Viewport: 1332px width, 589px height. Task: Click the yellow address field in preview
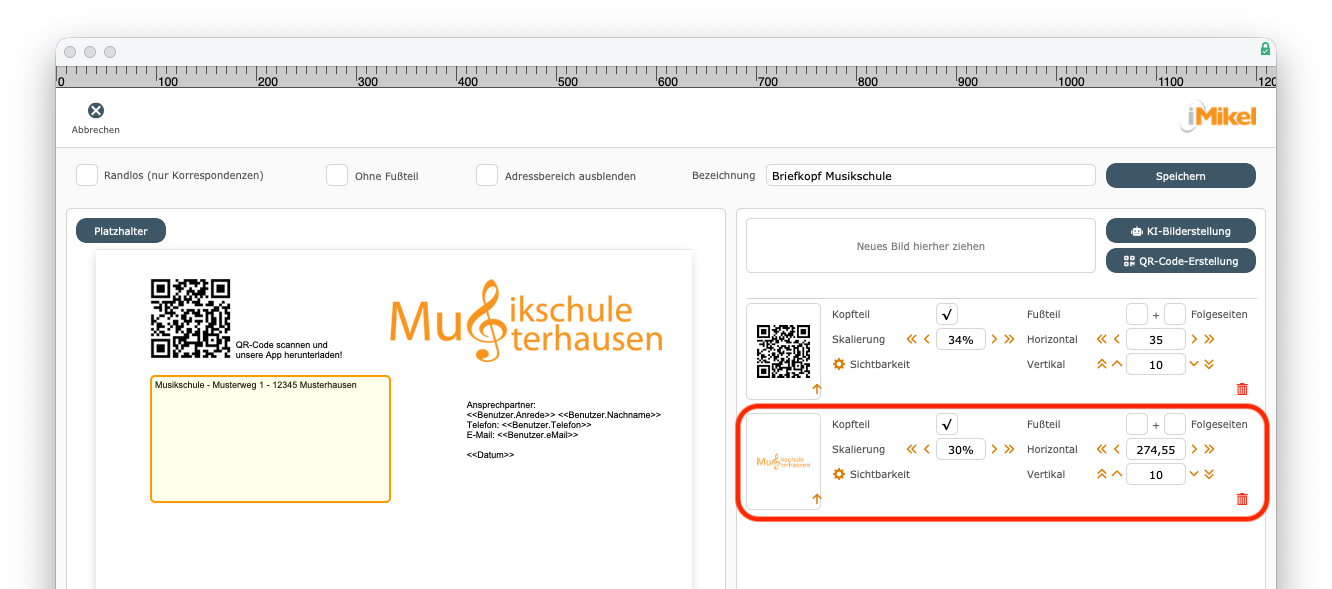coord(270,439)
